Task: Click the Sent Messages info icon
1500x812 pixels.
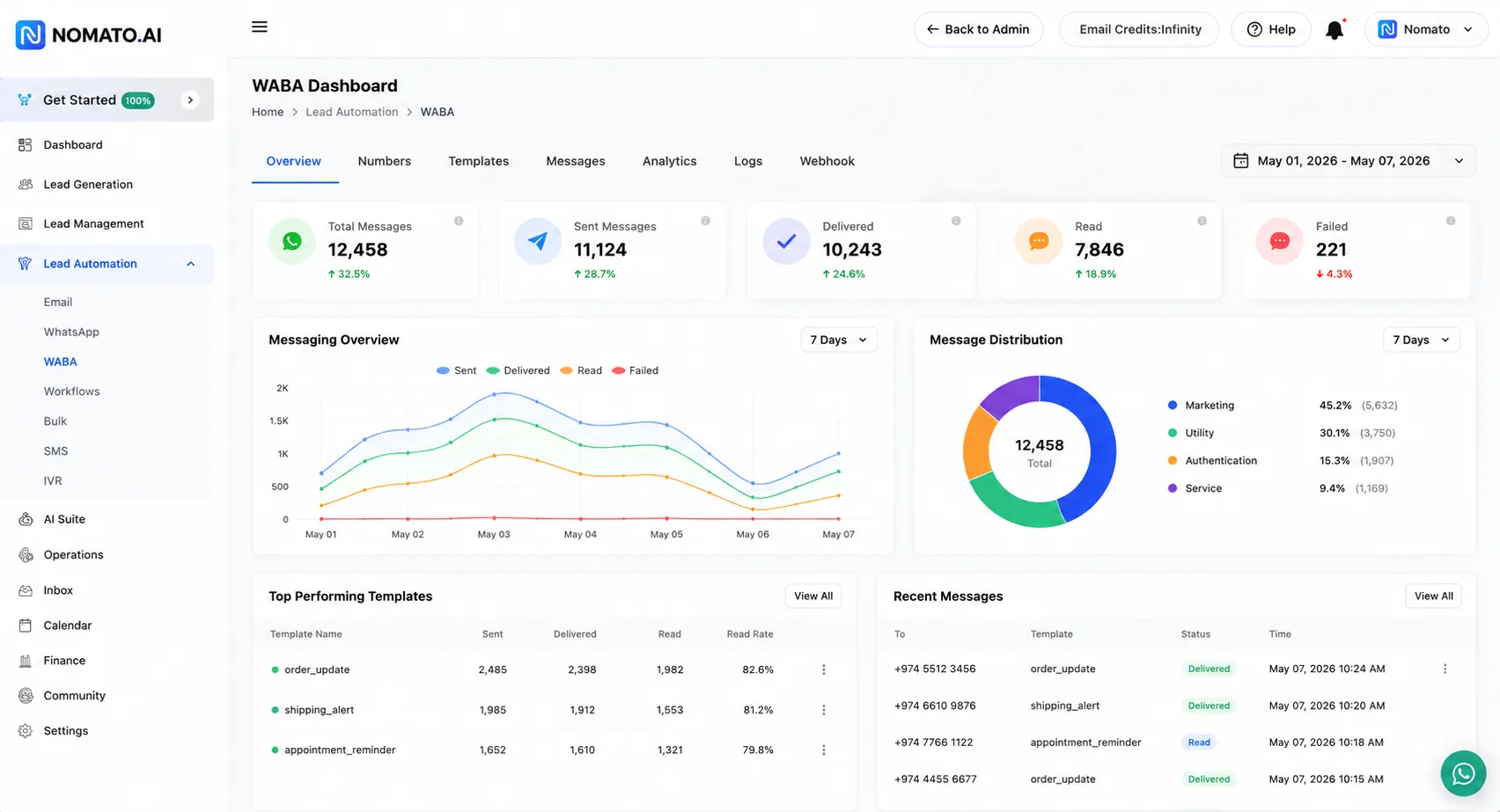Action: (705, 221)
